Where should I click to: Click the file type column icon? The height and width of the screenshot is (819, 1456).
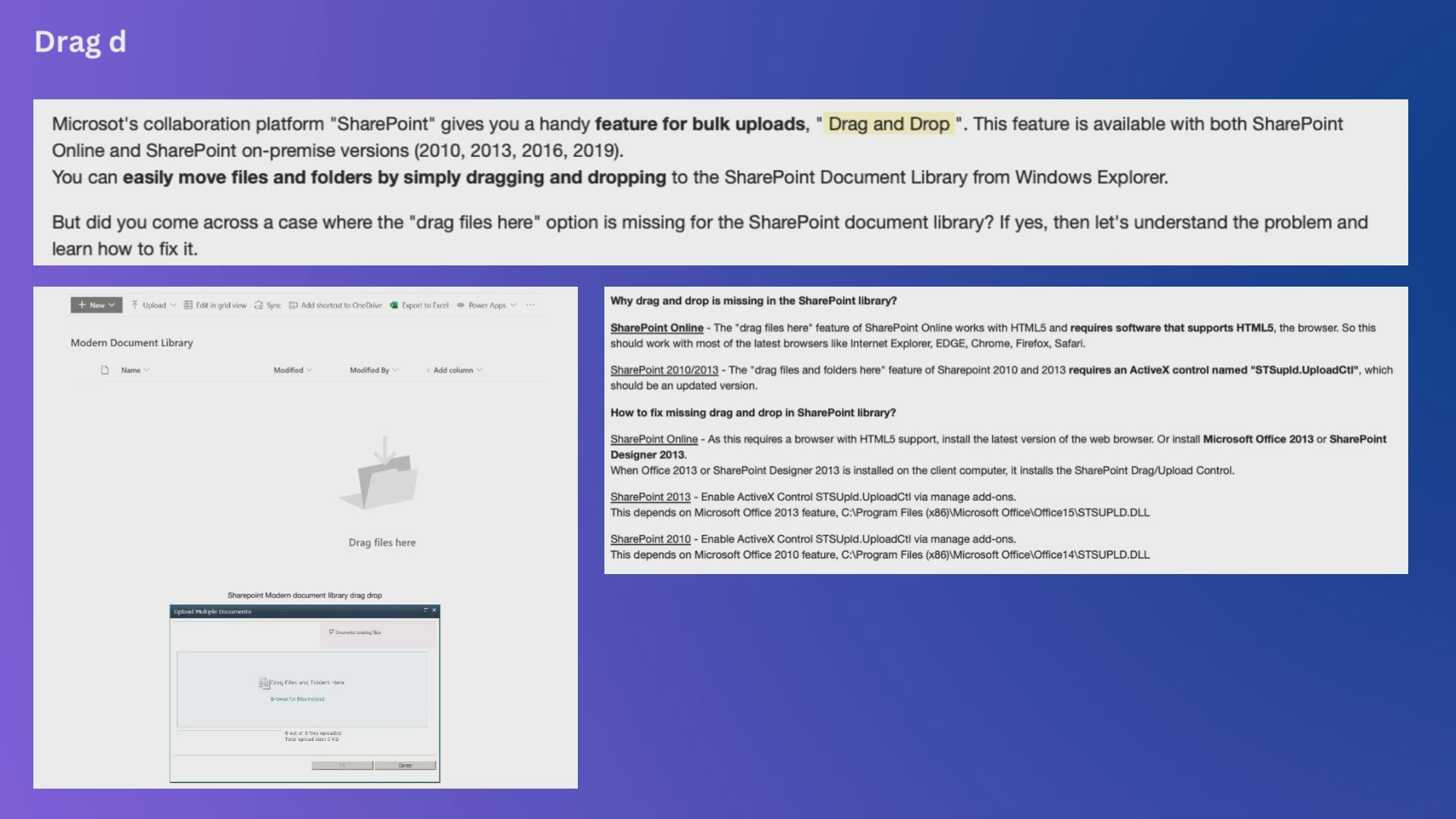coord(105,370)
